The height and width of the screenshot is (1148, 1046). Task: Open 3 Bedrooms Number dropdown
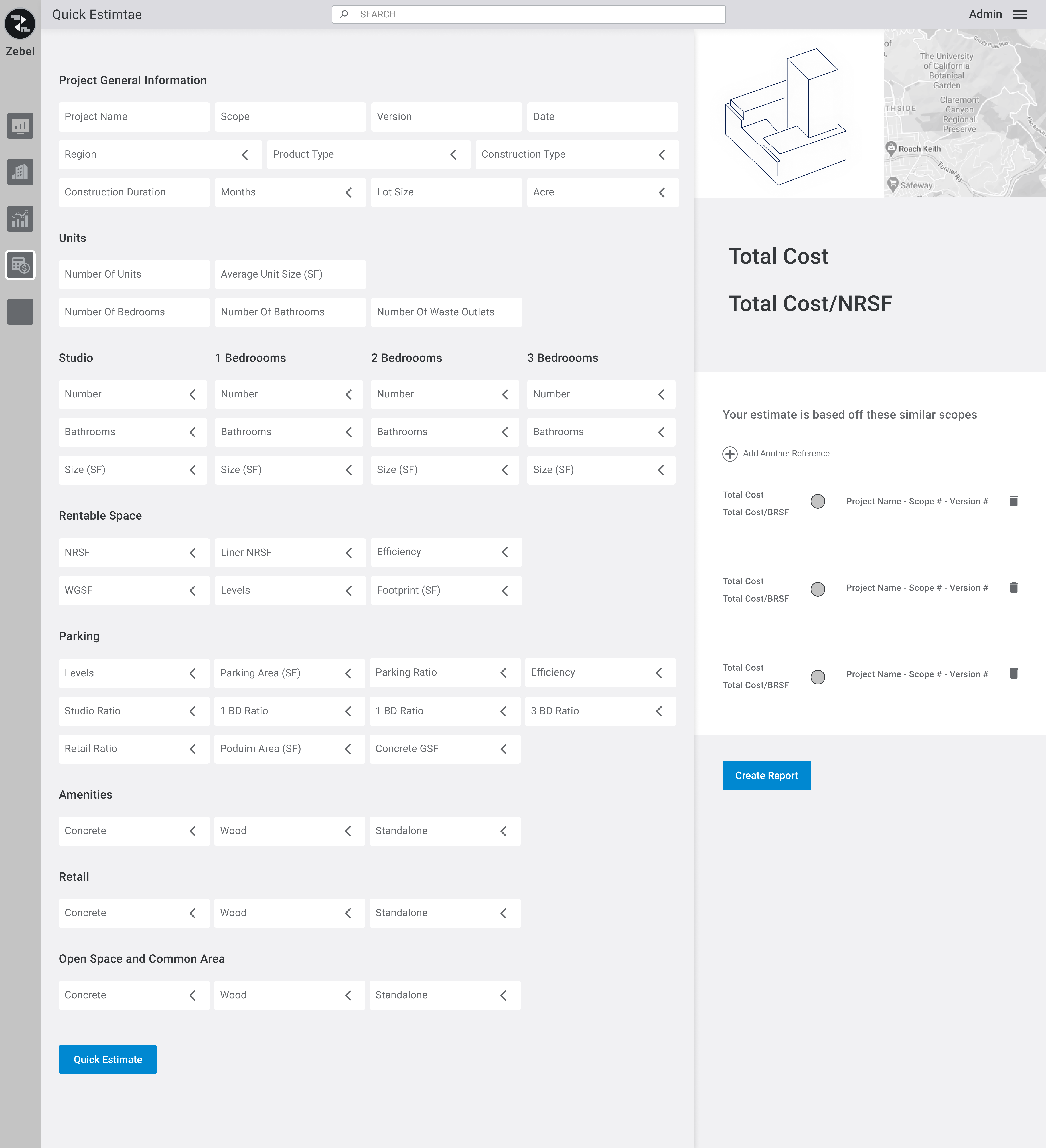601,395
